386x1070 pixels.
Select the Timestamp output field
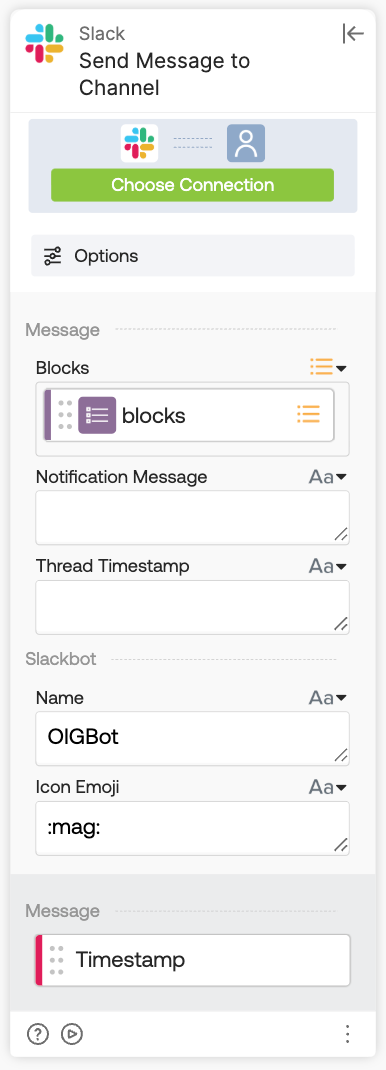[x=193, y=960]
